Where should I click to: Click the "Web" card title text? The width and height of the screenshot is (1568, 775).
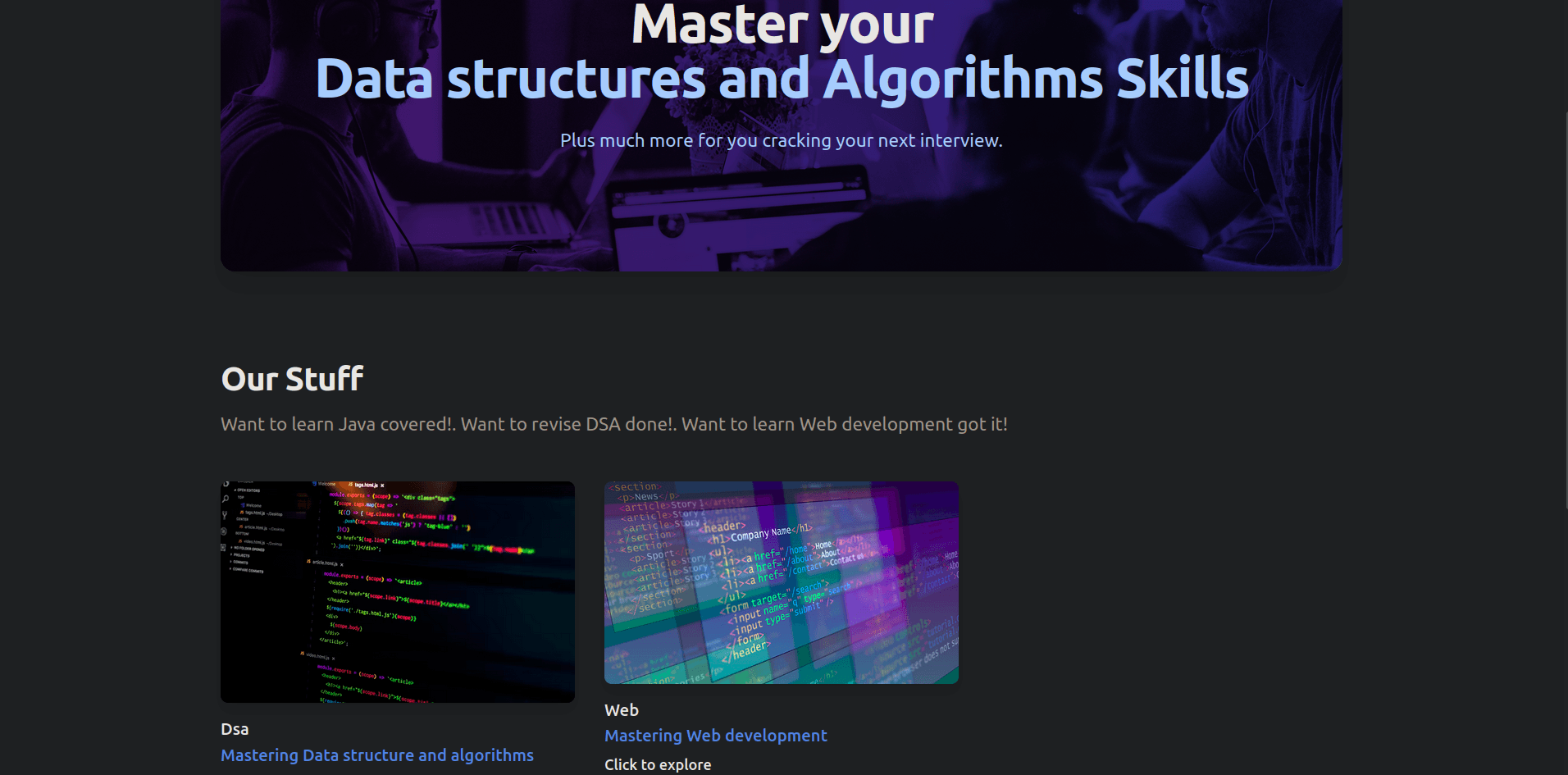pyautogui.click(x=619, y=709)
